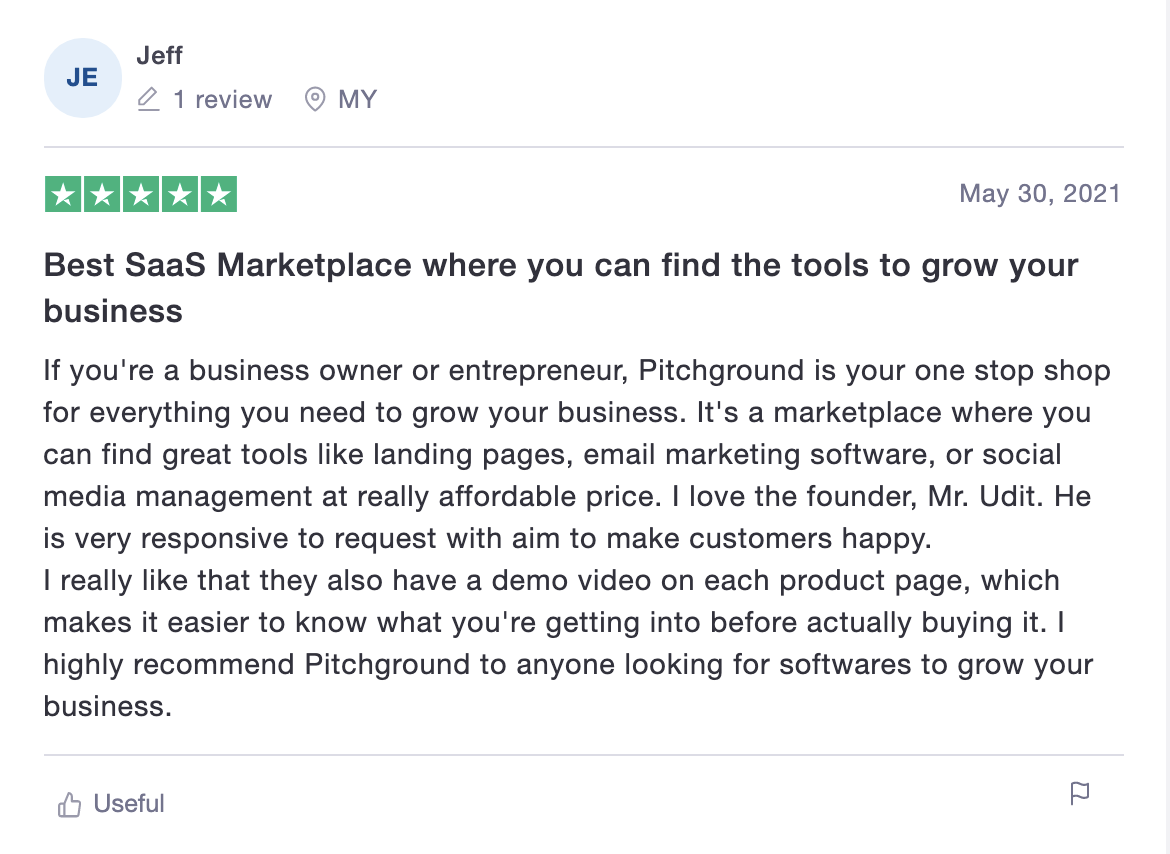Click the thumbs-up icon beside Useful
This screenshot has height=854, width=1170.
tap(69, 804)
